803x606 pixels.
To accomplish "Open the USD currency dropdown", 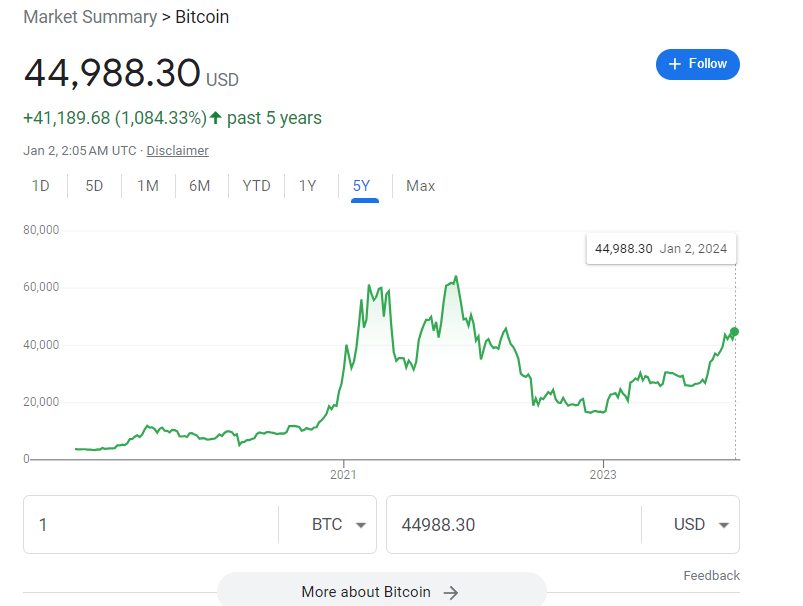I will click(701, 525).
